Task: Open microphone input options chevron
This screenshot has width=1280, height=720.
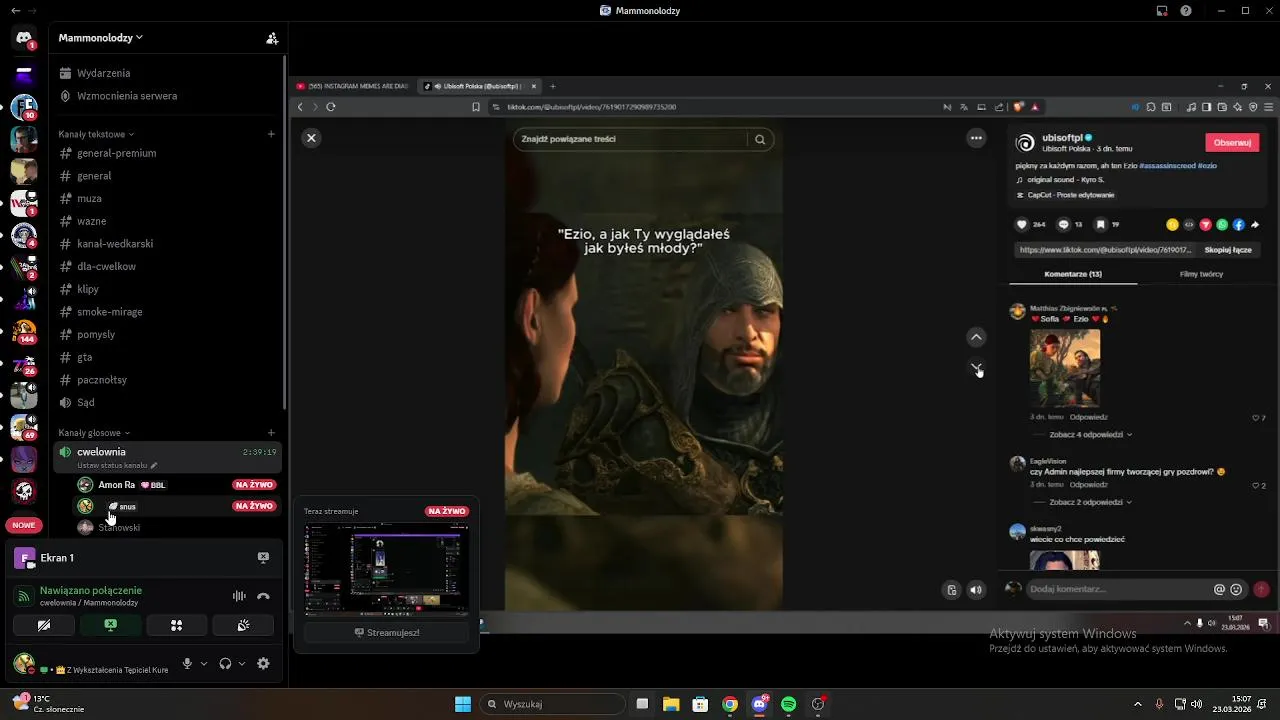Action: pyautogui.click(x=204, y=664)
